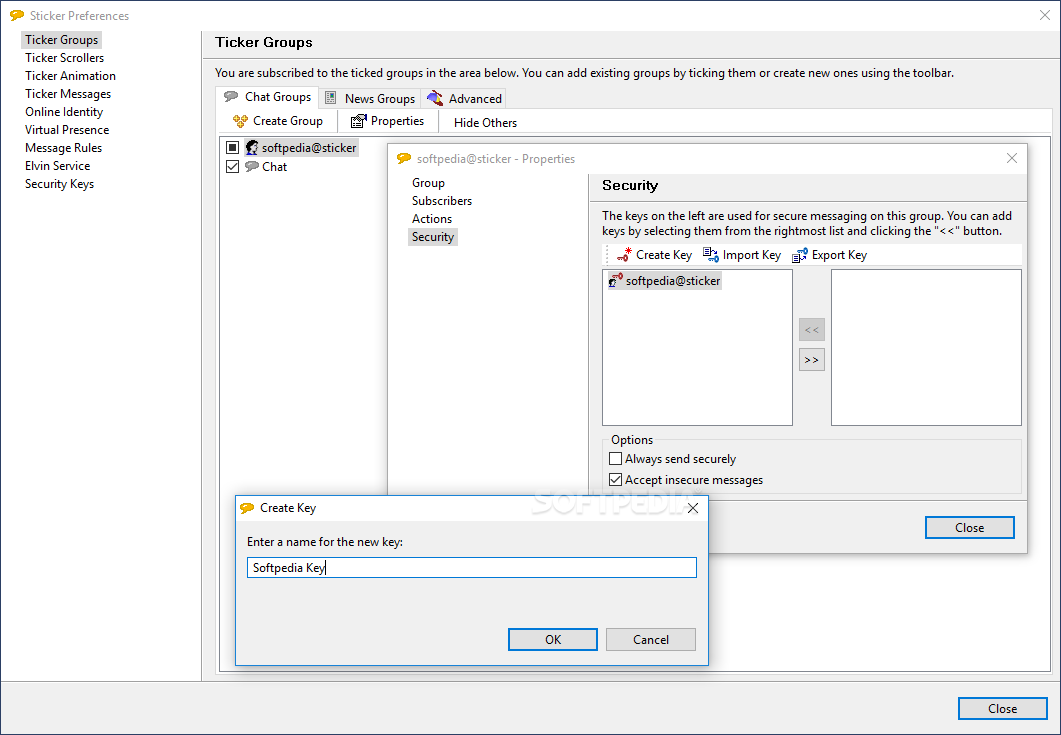Select Security in the Properties sidebar
Image resolution: width=1061 pixels, height=735 pixels.
(432, 237)
